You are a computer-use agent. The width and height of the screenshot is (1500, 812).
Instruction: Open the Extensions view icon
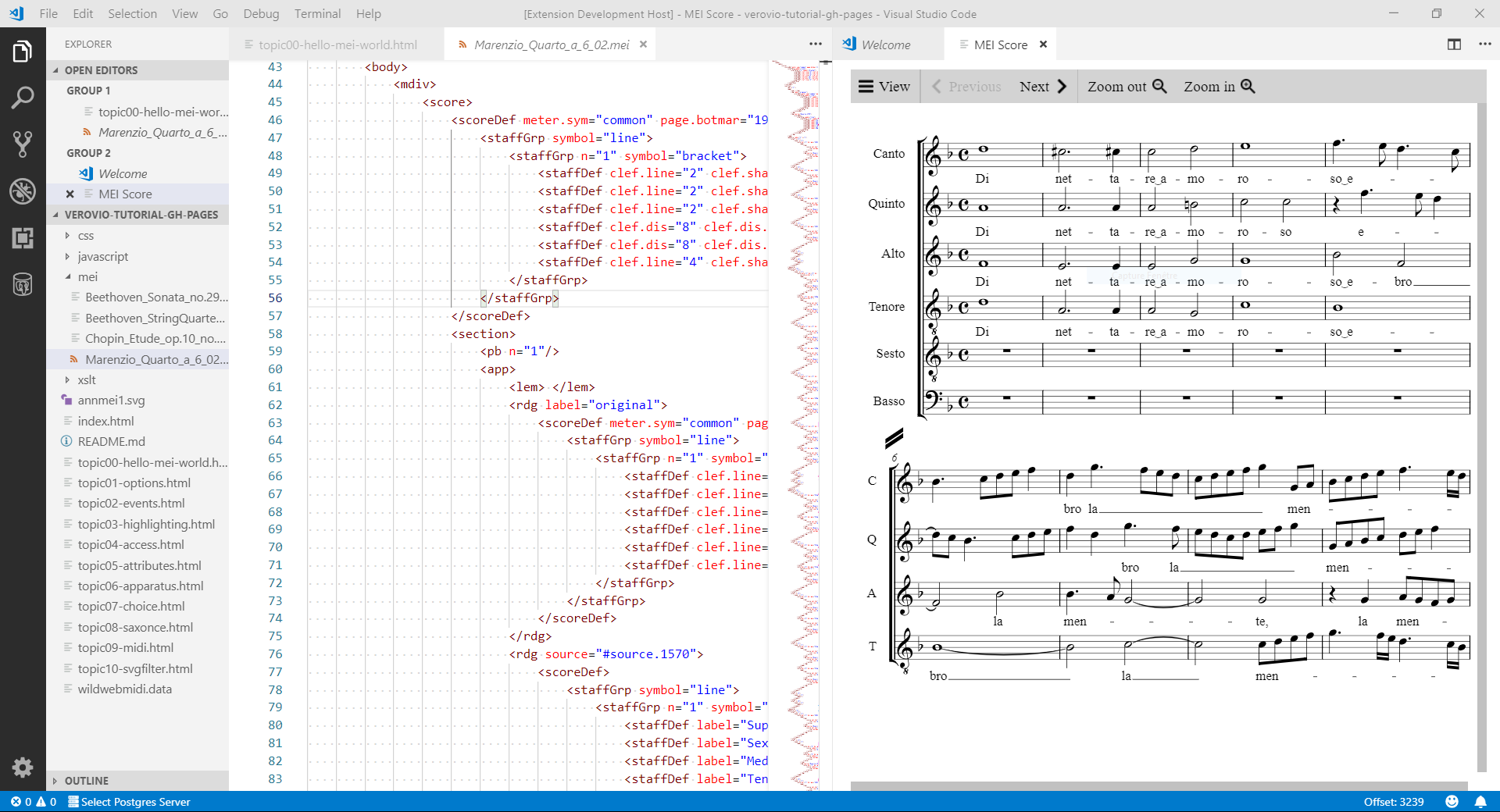(x=23, y=238)
